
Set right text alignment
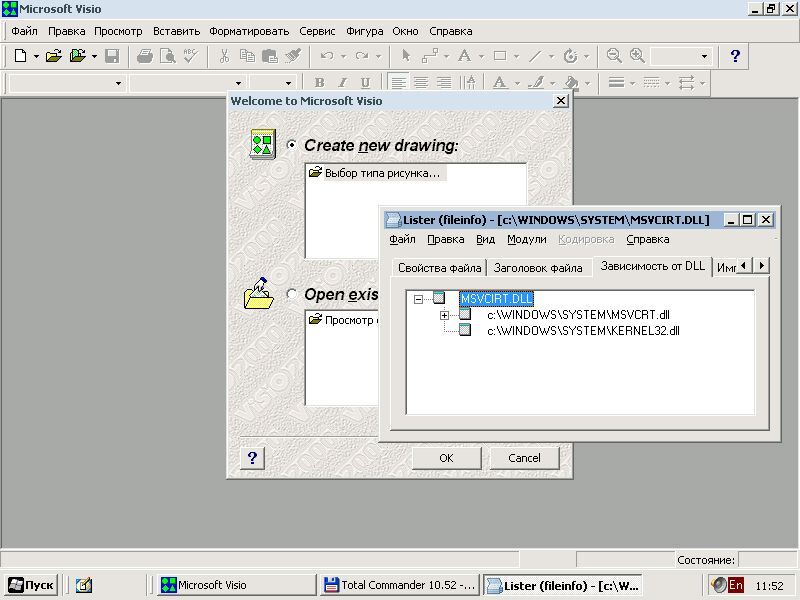pyautogui.click(x=444, y=83)
